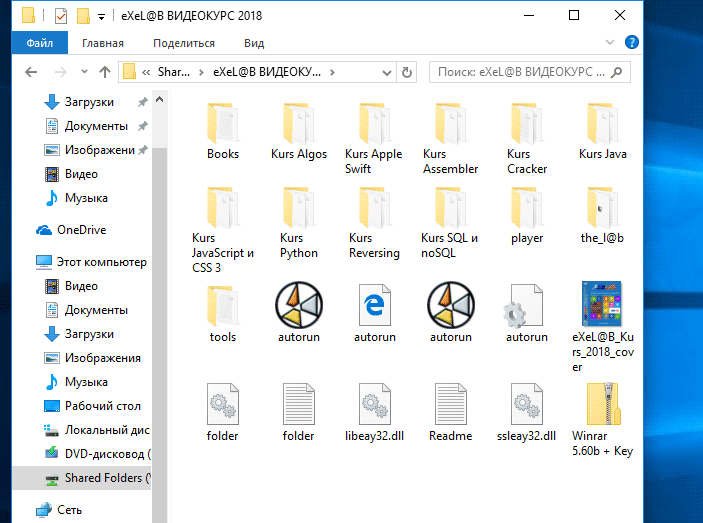
Task: Click the Shar... breadcrumb segment
Action: [174, 72]
